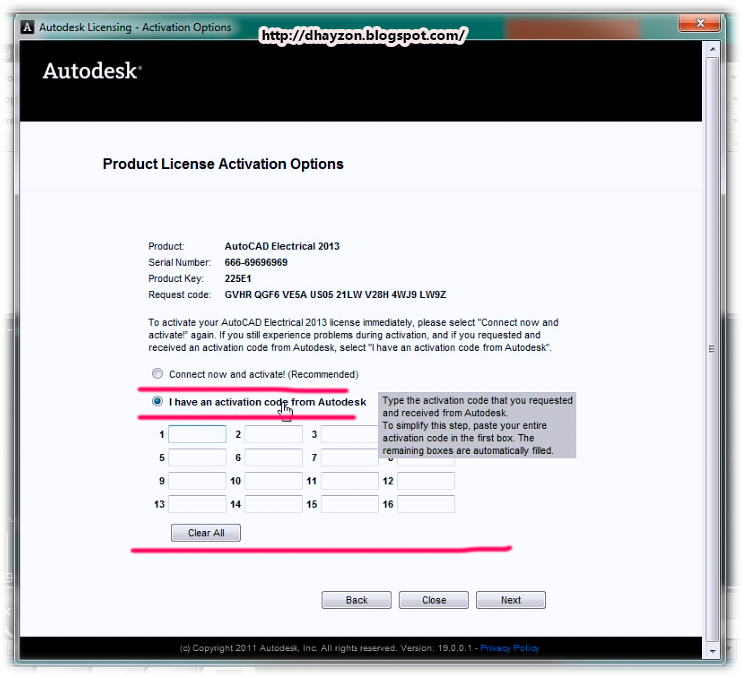Proceed with the Next button
Image resolution: width=742 pixels, height=676 pixels.
pos(511,600)
